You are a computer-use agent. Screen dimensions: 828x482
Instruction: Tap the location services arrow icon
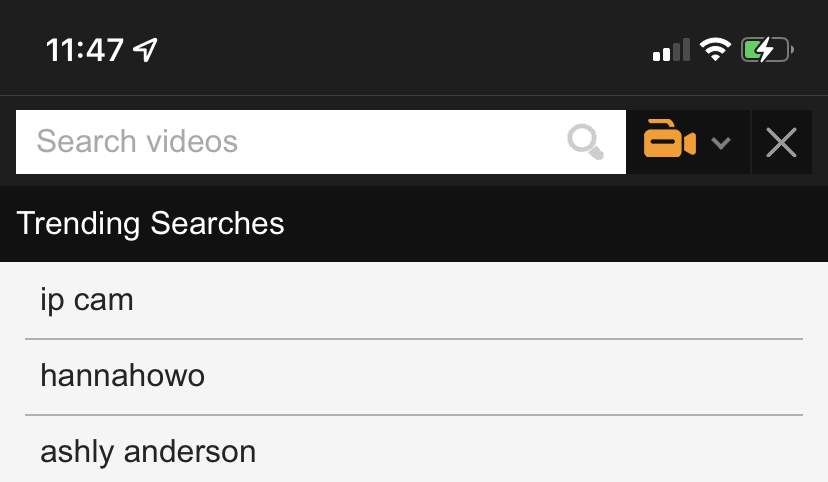coord(146,49)
